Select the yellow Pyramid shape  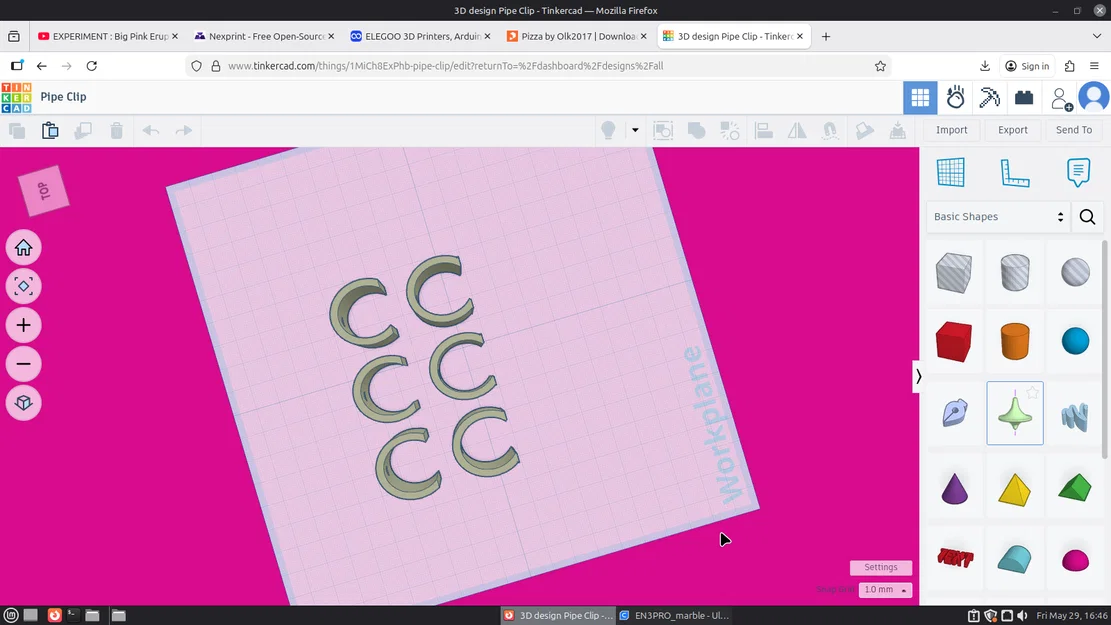1015,490
